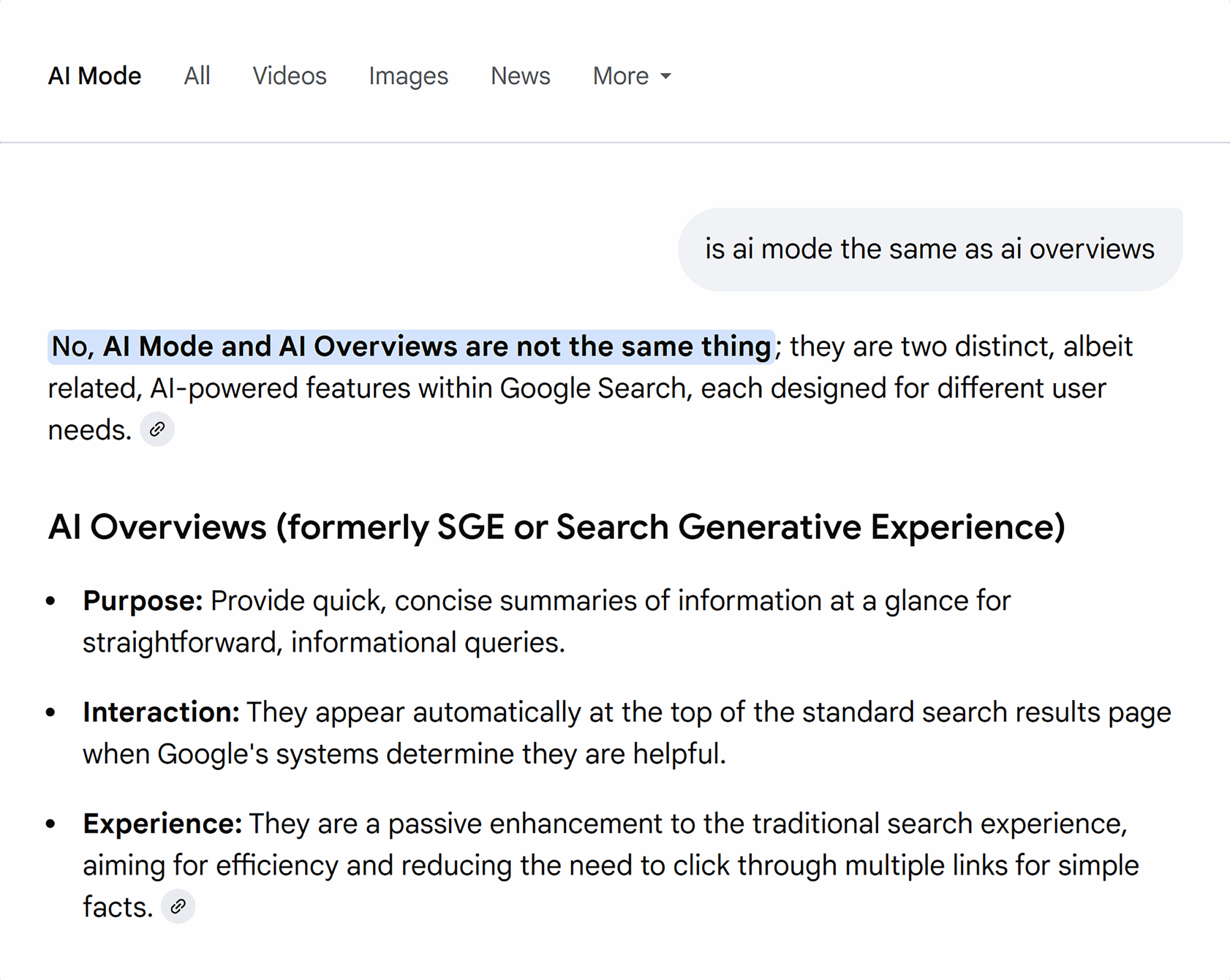The height and width of the screenshot is (980, 1230).
Task: Open the source link icon after "needs."
Action: tap(157, 429)
